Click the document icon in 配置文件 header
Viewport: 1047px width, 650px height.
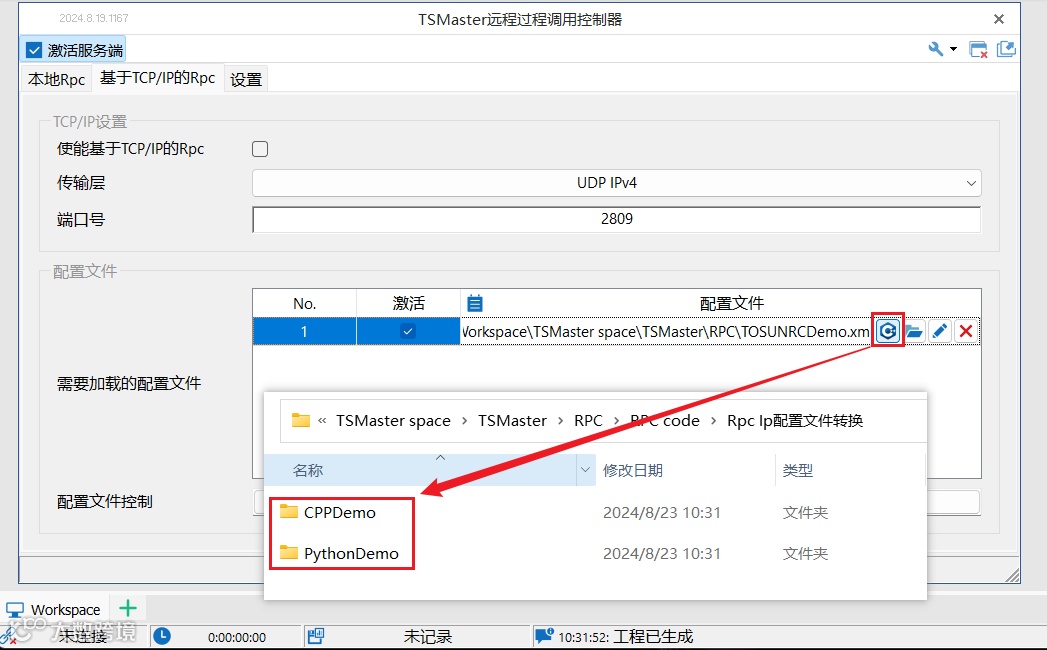coord(475,303)
